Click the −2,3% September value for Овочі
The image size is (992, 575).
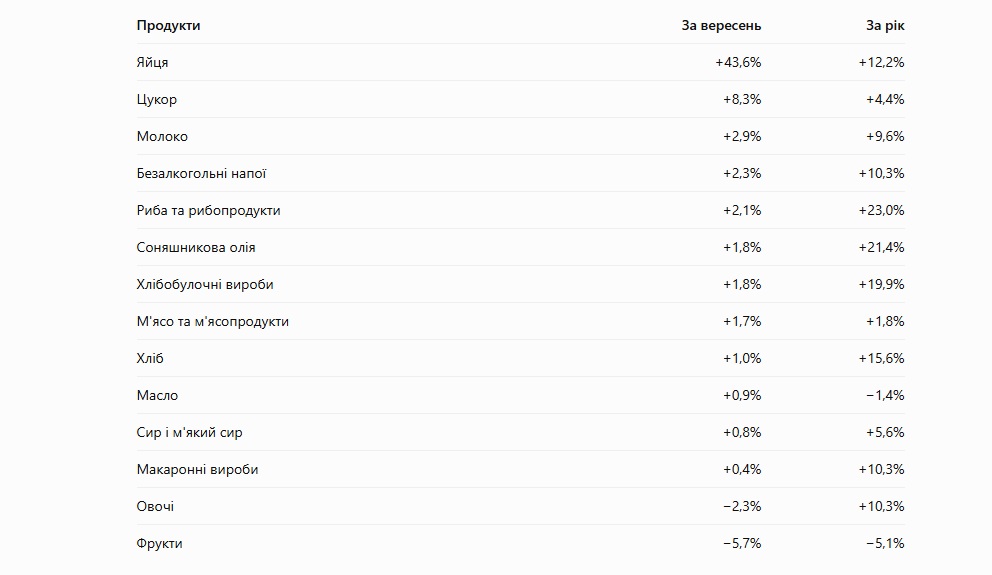(742, 507)
